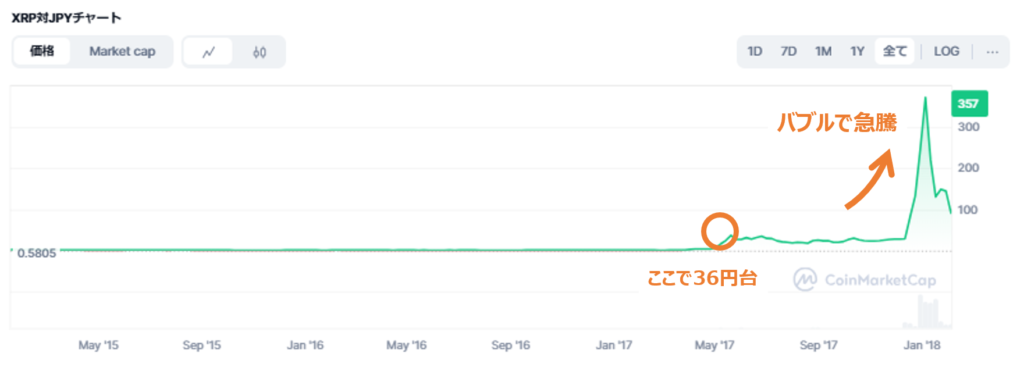Switch to line chart view icon

(208, 52)
